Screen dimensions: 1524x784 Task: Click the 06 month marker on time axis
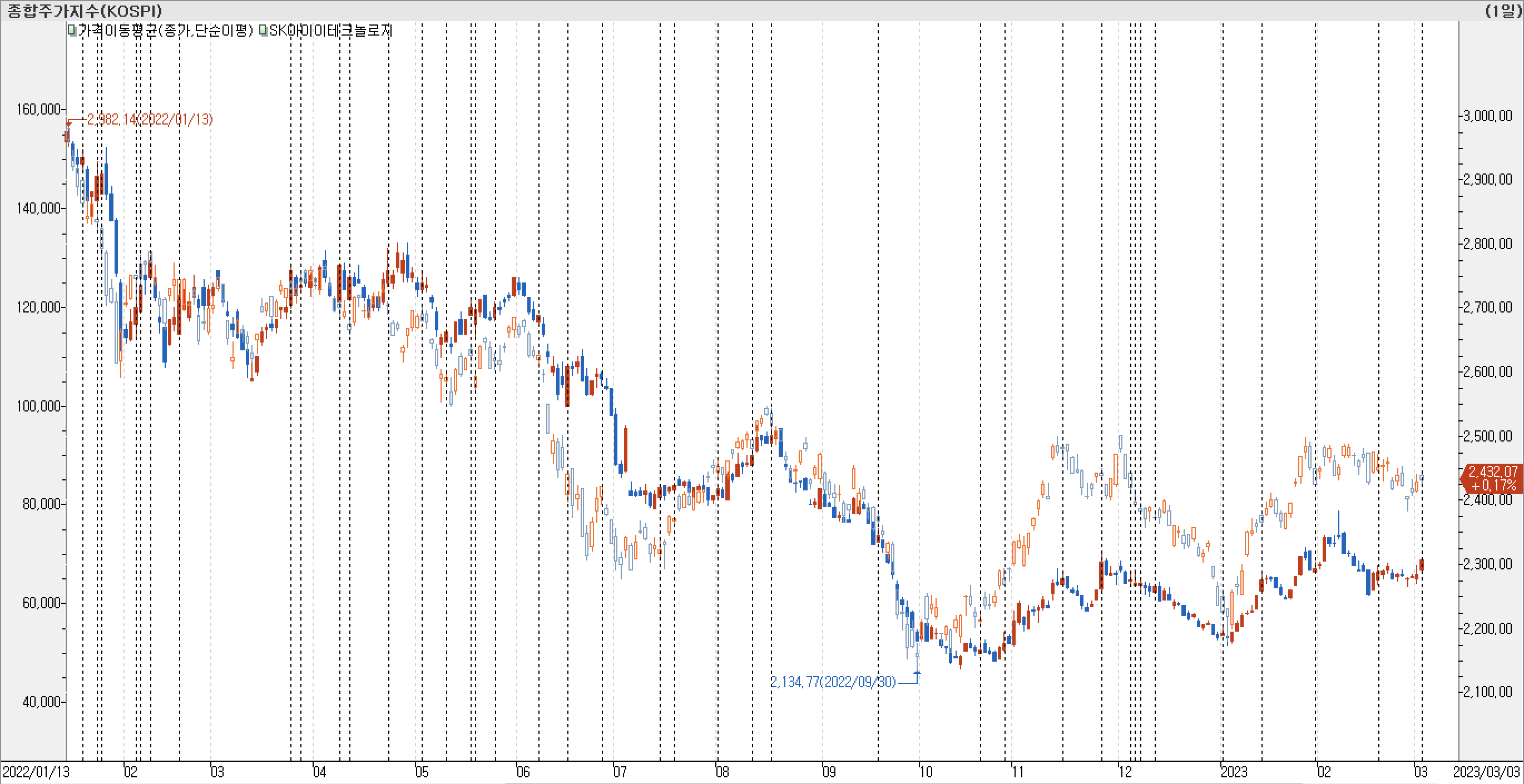click(523, 772)
